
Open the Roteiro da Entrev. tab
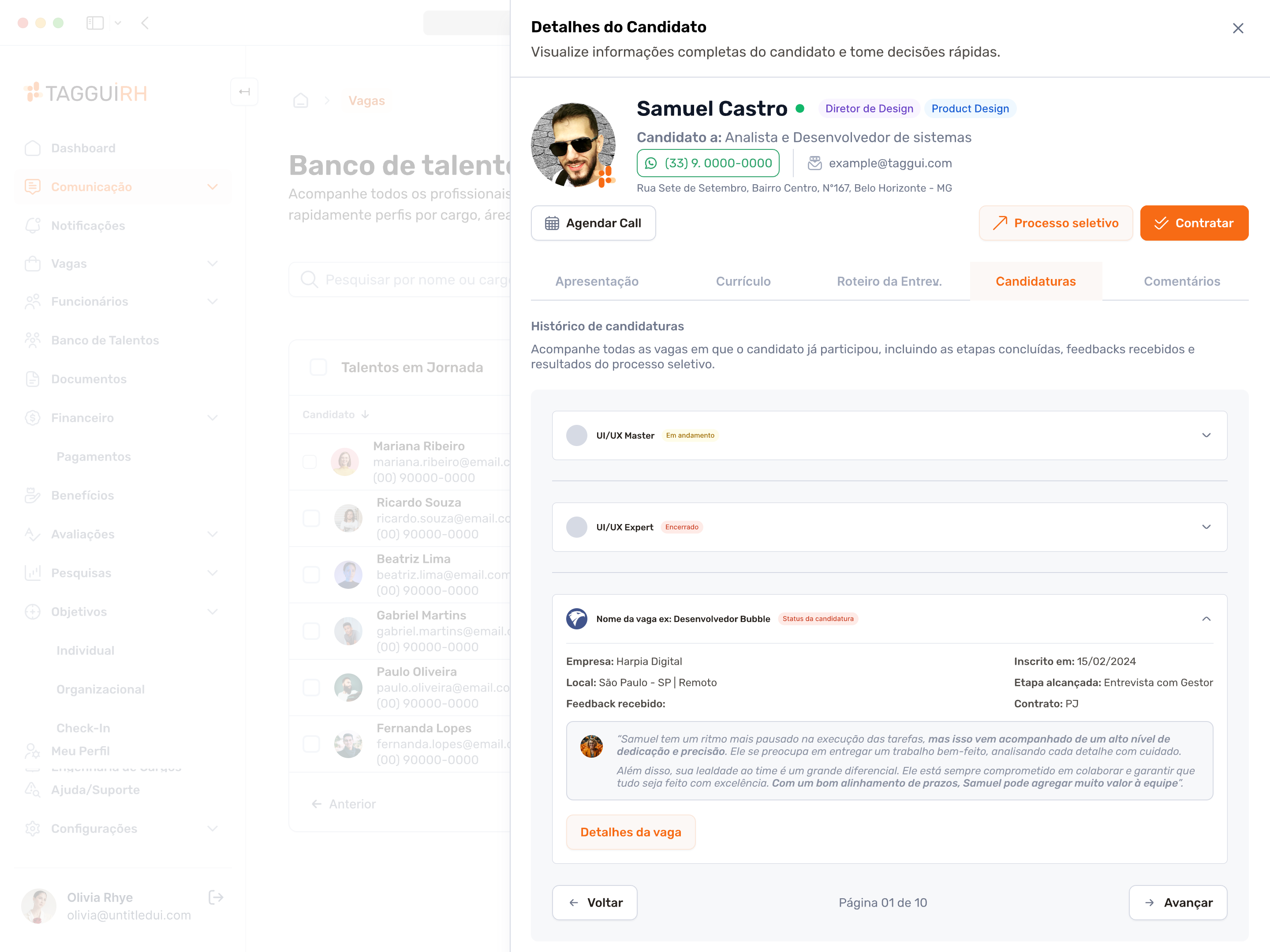pos(889,281)
